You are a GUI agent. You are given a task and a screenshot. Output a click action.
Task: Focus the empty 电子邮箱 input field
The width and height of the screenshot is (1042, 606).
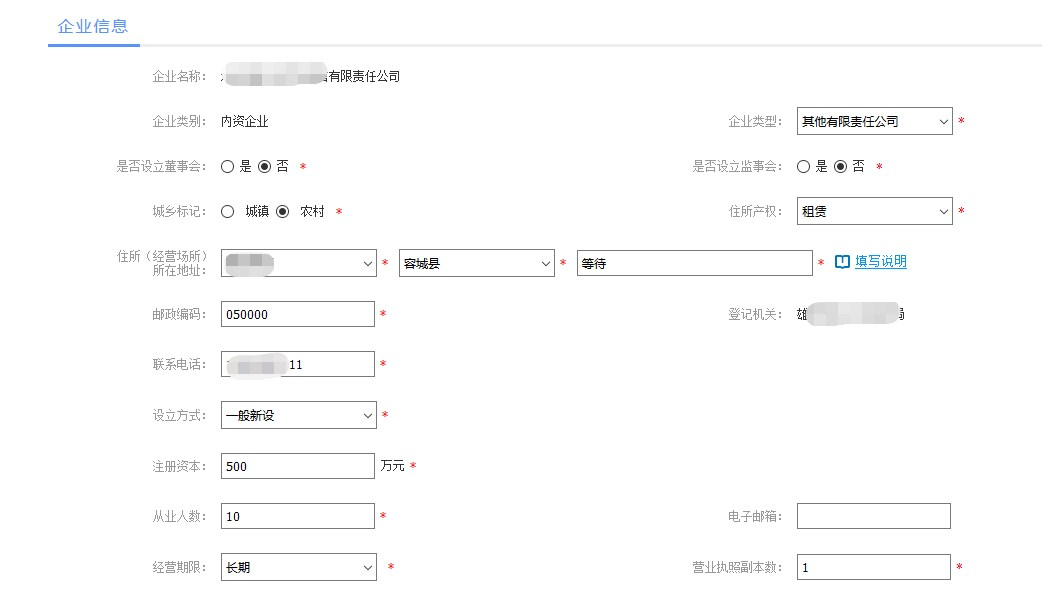coord(873,516)
